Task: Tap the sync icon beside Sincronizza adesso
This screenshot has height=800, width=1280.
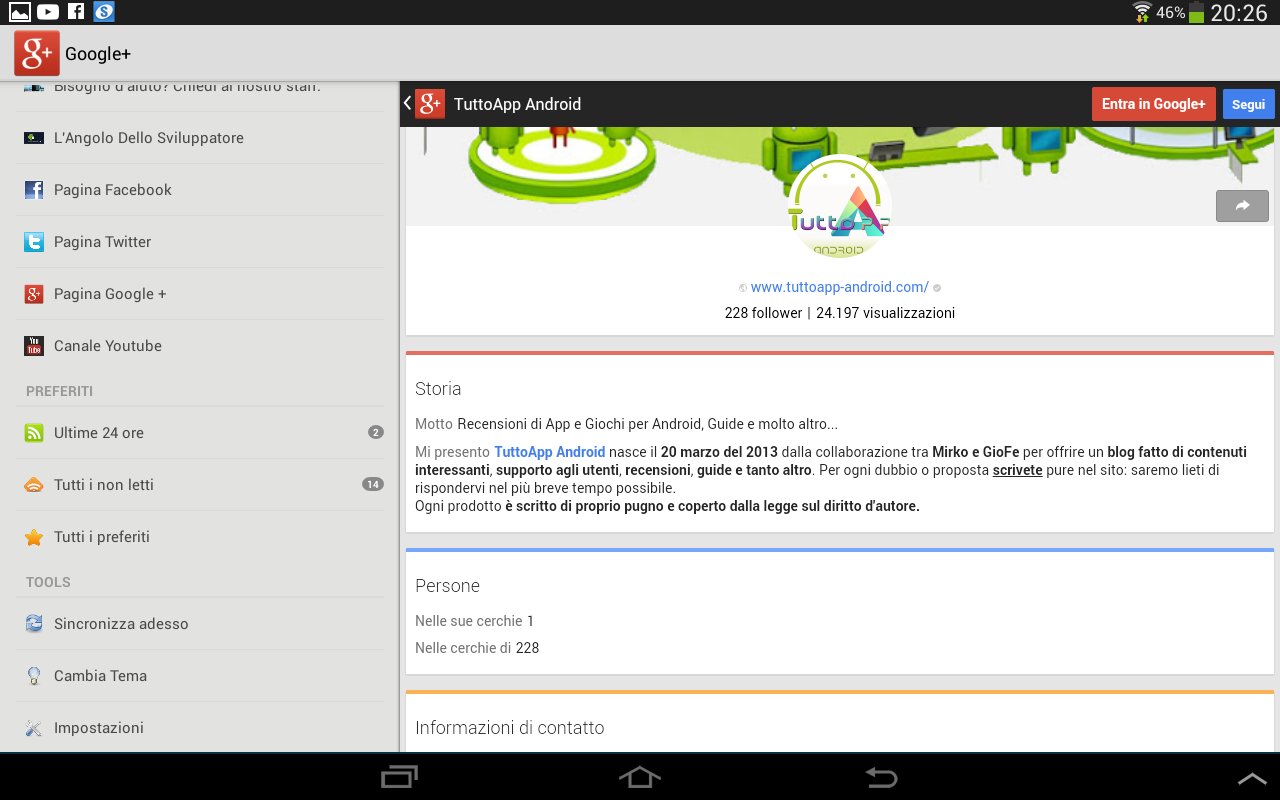Action: coord(34,624)
